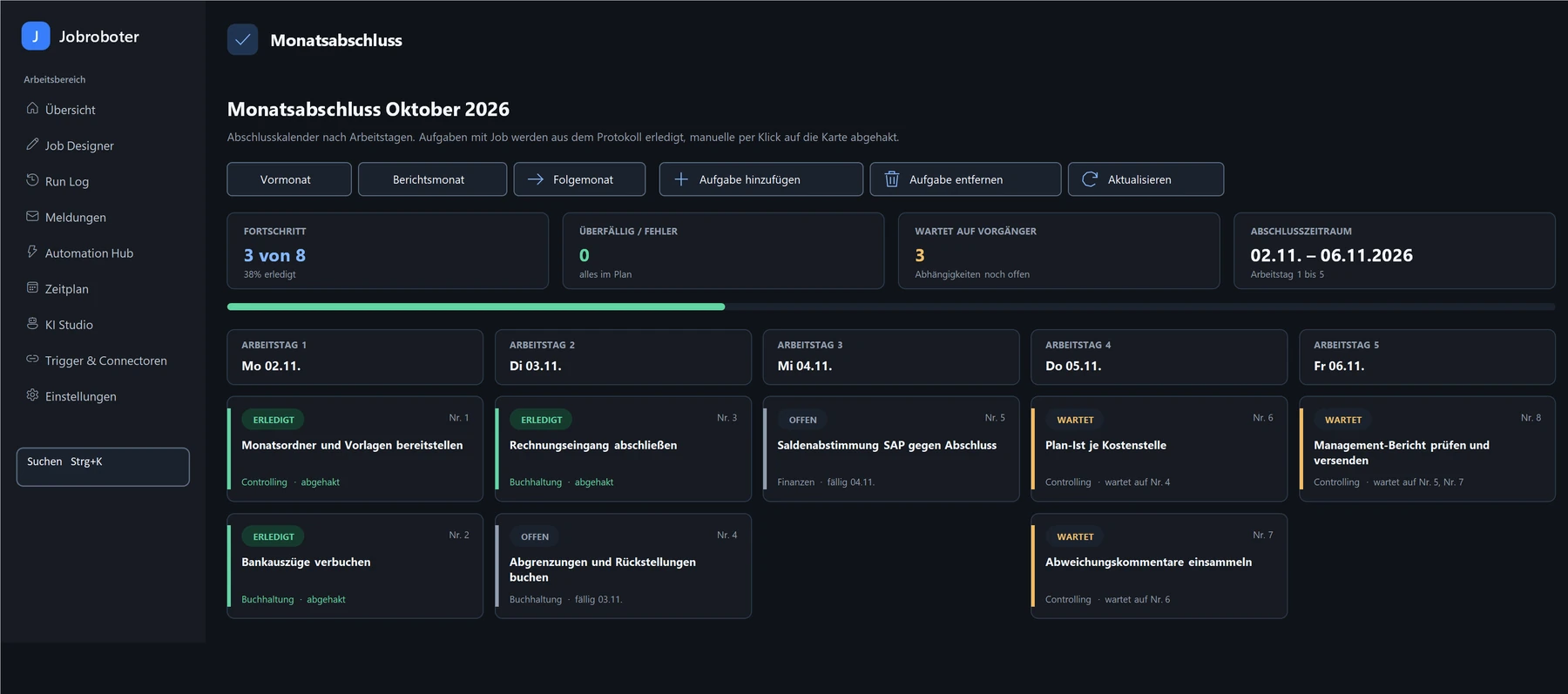Viewport: 1568px width, 694px height.
Task: Click the Aktualisieren button
Action: point(1146,179)
